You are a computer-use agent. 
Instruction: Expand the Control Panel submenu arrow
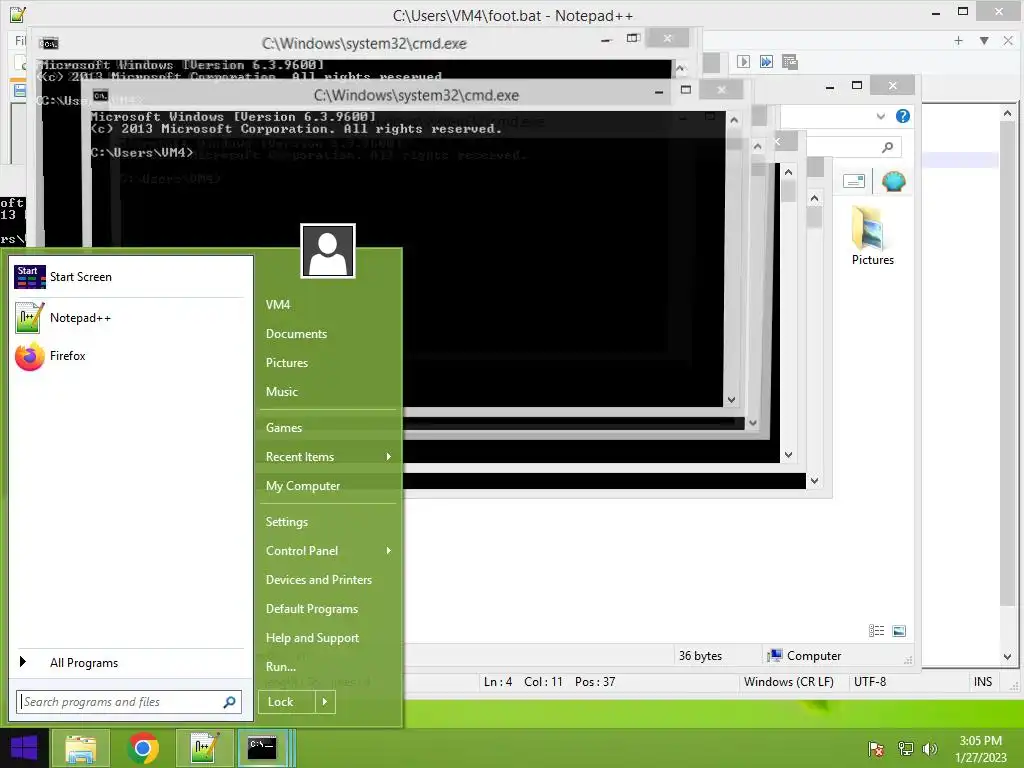[389, 551]
